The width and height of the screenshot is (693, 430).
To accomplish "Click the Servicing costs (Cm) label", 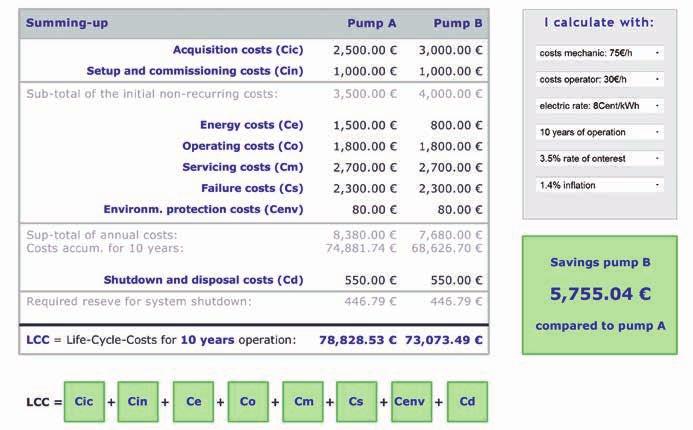I will pyautogui.click(x=243, y=167).
